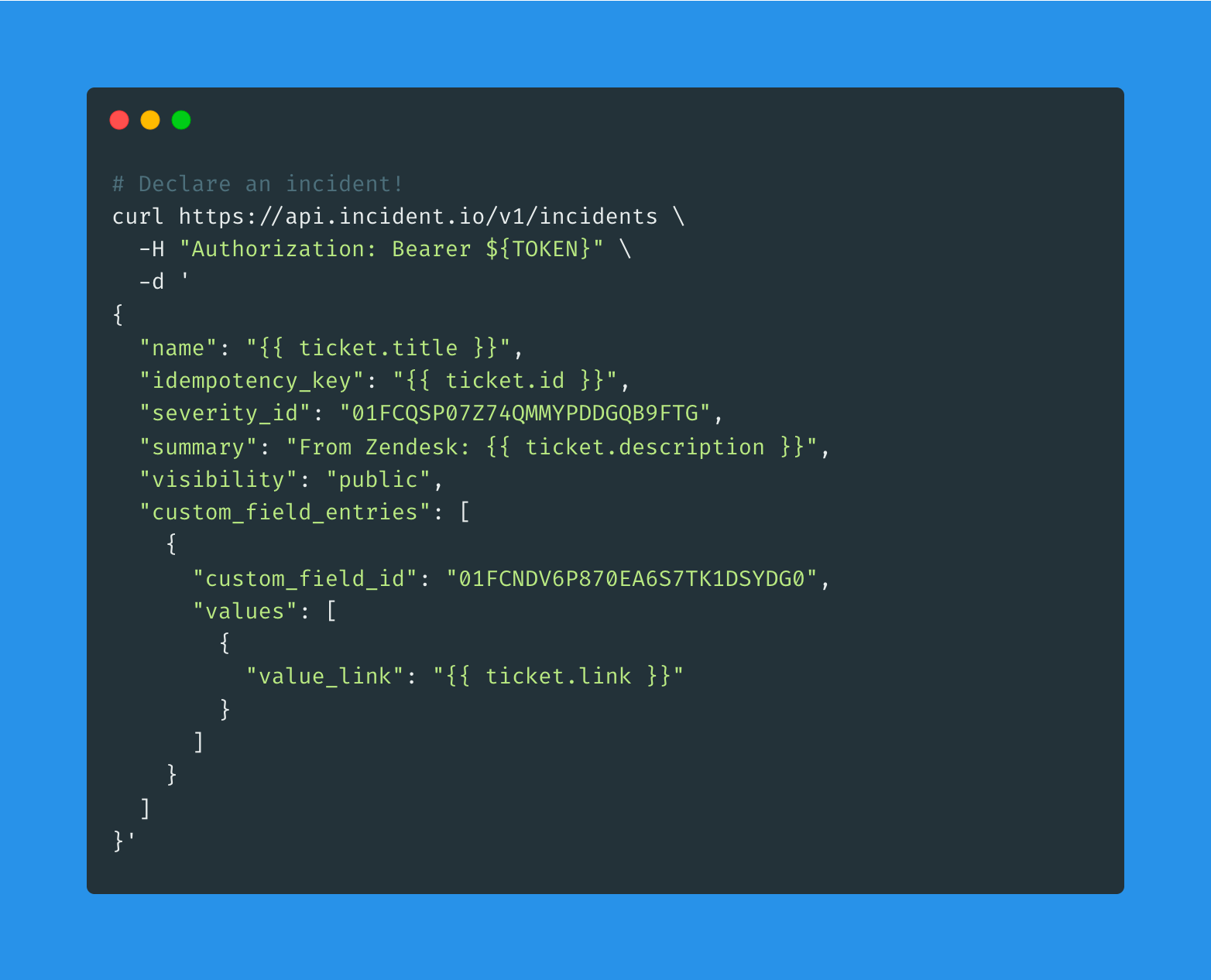Click the closing }' at the end
1211x980 pixels.
pos(124,840)
